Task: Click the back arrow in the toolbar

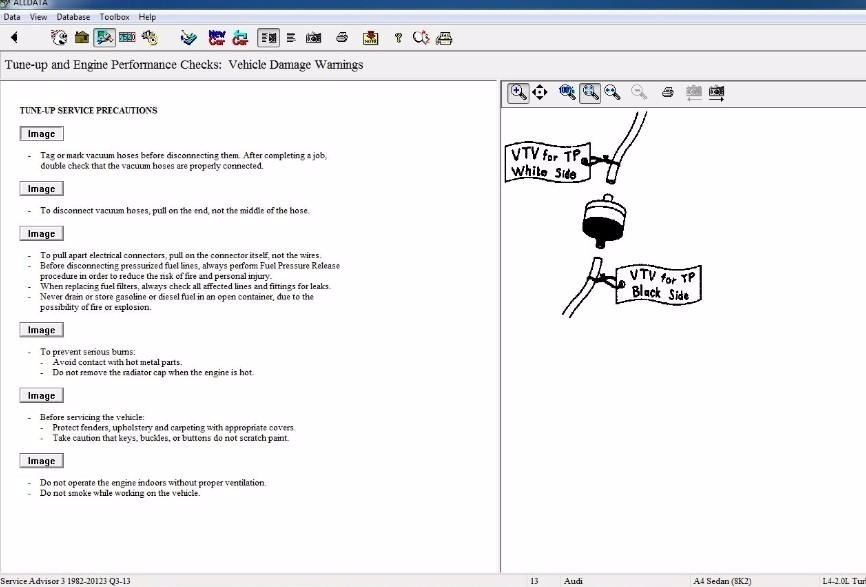Action: [14, 38]
